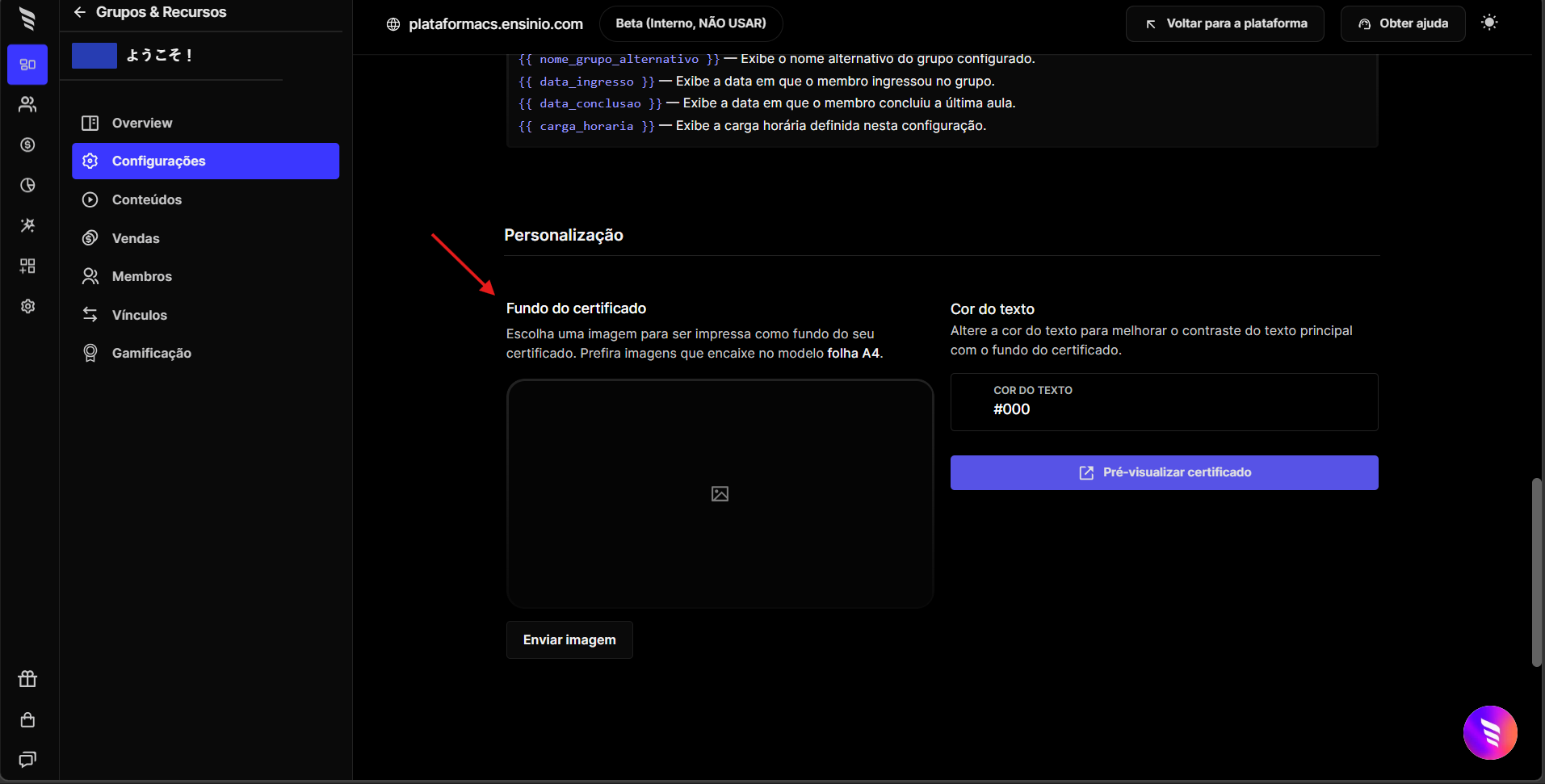The image size is (1545, 784).
Task: Click the Cor do texto #000 field
Action: (x=1163, y=402)
